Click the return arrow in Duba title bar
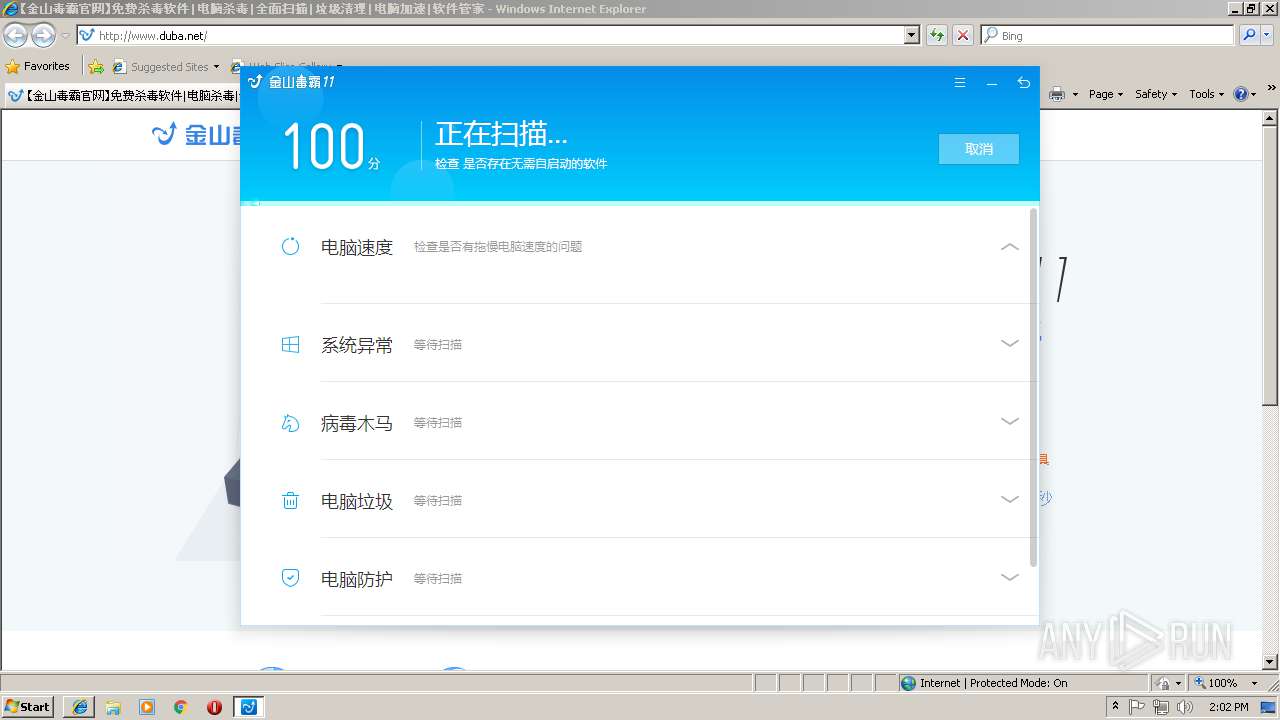This screenshot has height=720, width=1280. (1023, 83)
